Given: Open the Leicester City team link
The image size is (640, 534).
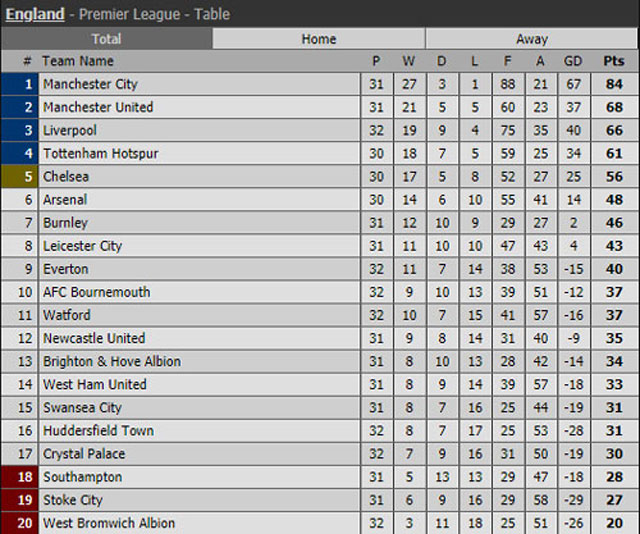Looking at the screenshot, I should pyautogui.click(x=82, y=246).
